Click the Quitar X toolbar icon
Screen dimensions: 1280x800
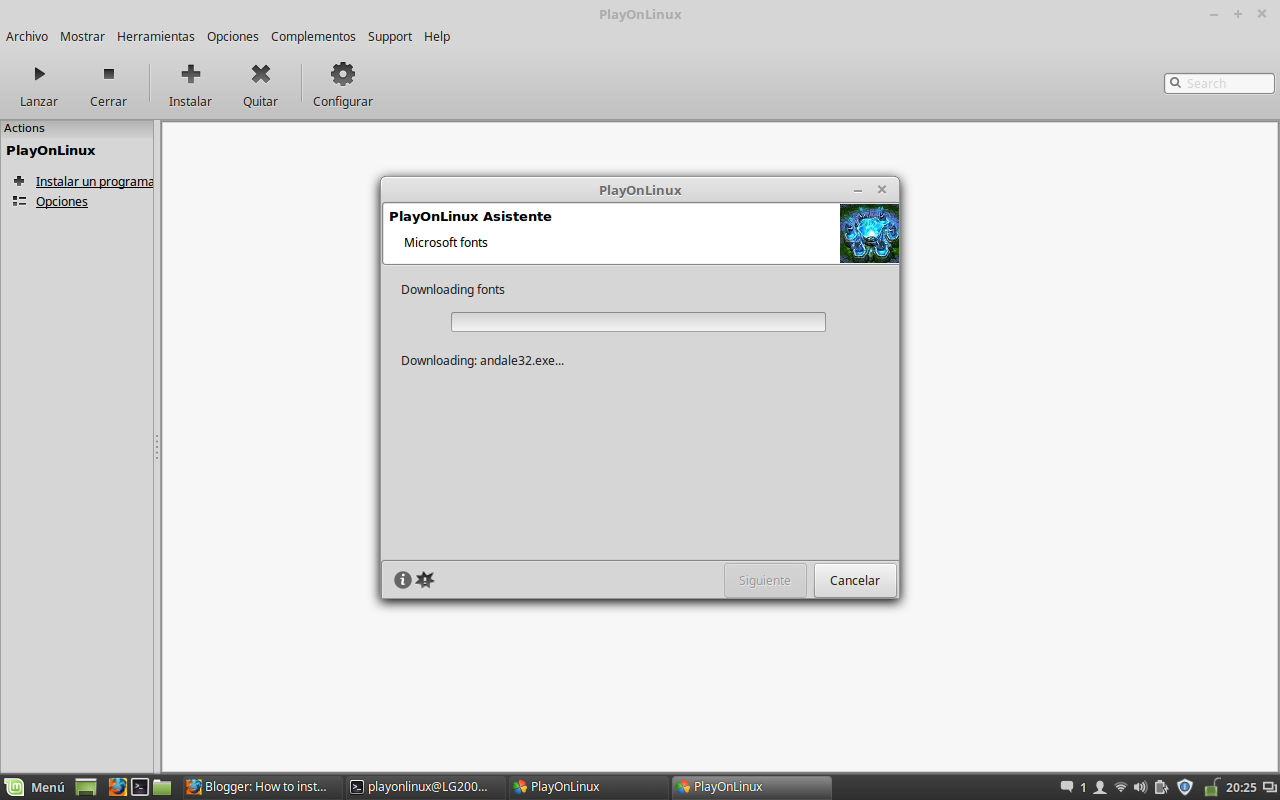pyautogui.click(x=261, y=74)
